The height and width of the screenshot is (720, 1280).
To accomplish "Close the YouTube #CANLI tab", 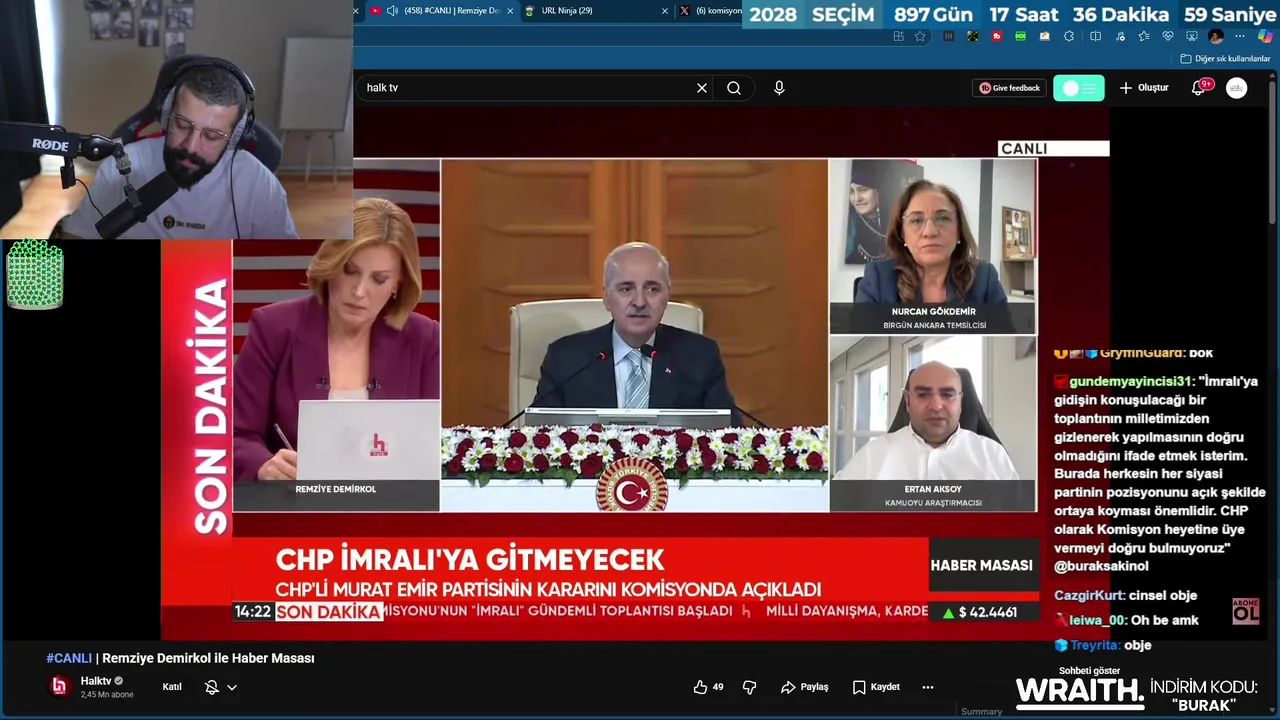I will [x=510, y=11].
